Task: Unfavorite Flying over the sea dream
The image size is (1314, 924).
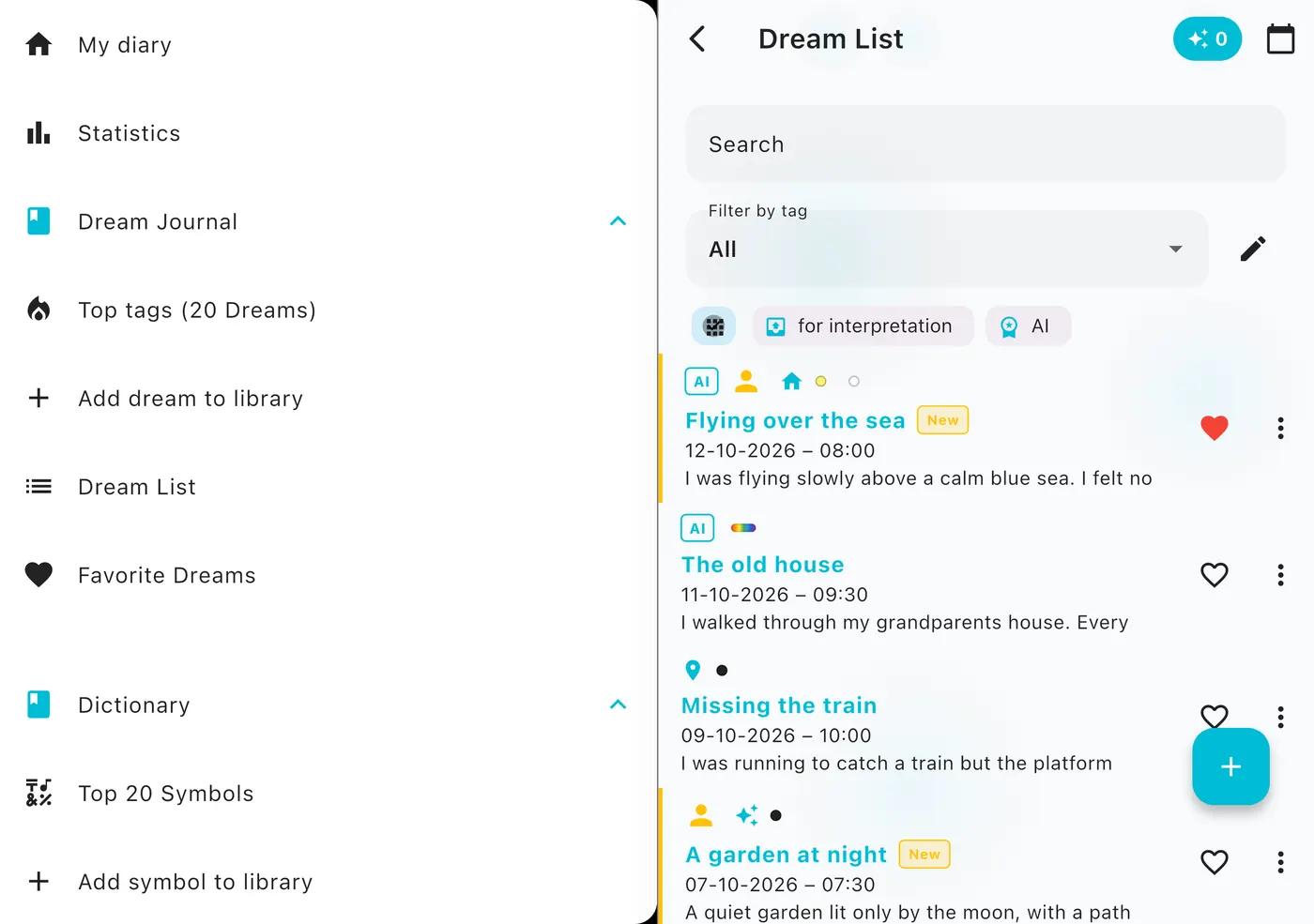Action: [1215, 428]
